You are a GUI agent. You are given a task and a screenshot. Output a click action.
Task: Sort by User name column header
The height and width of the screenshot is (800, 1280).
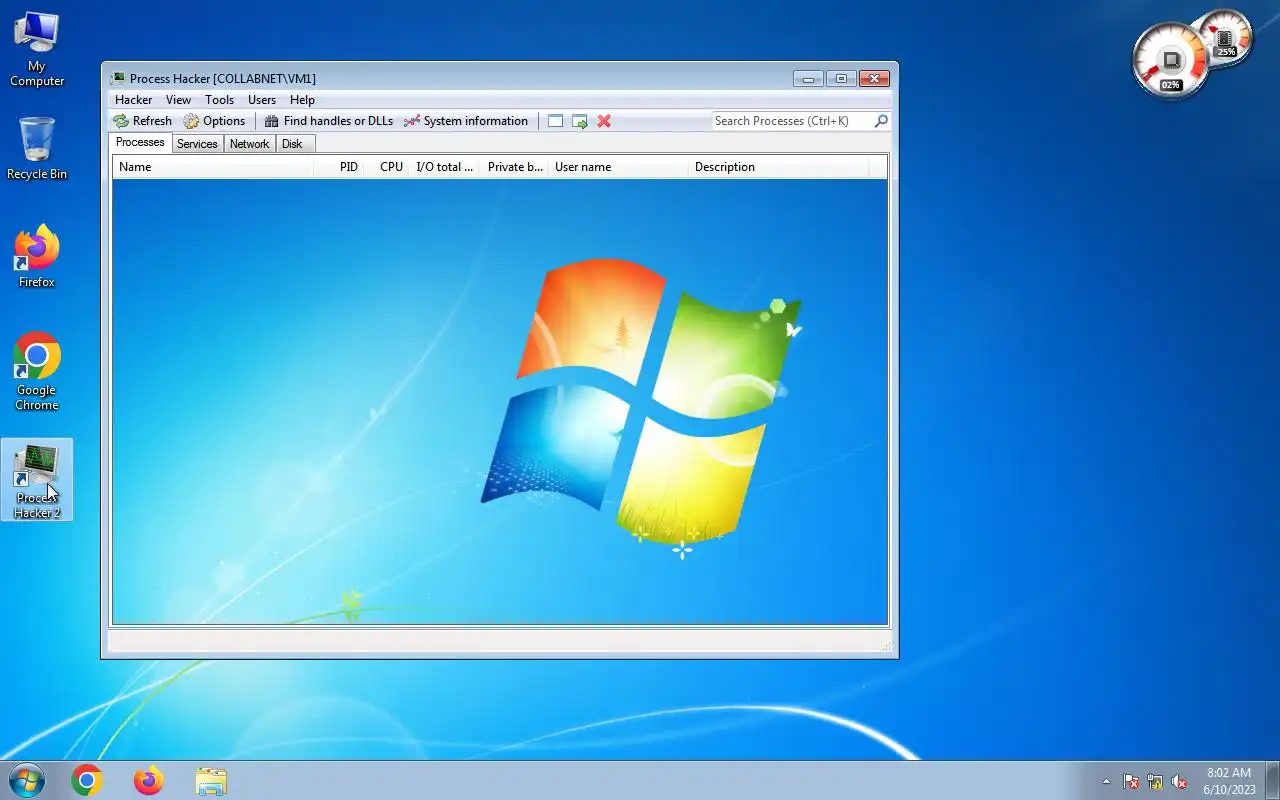tap(619, 167)
